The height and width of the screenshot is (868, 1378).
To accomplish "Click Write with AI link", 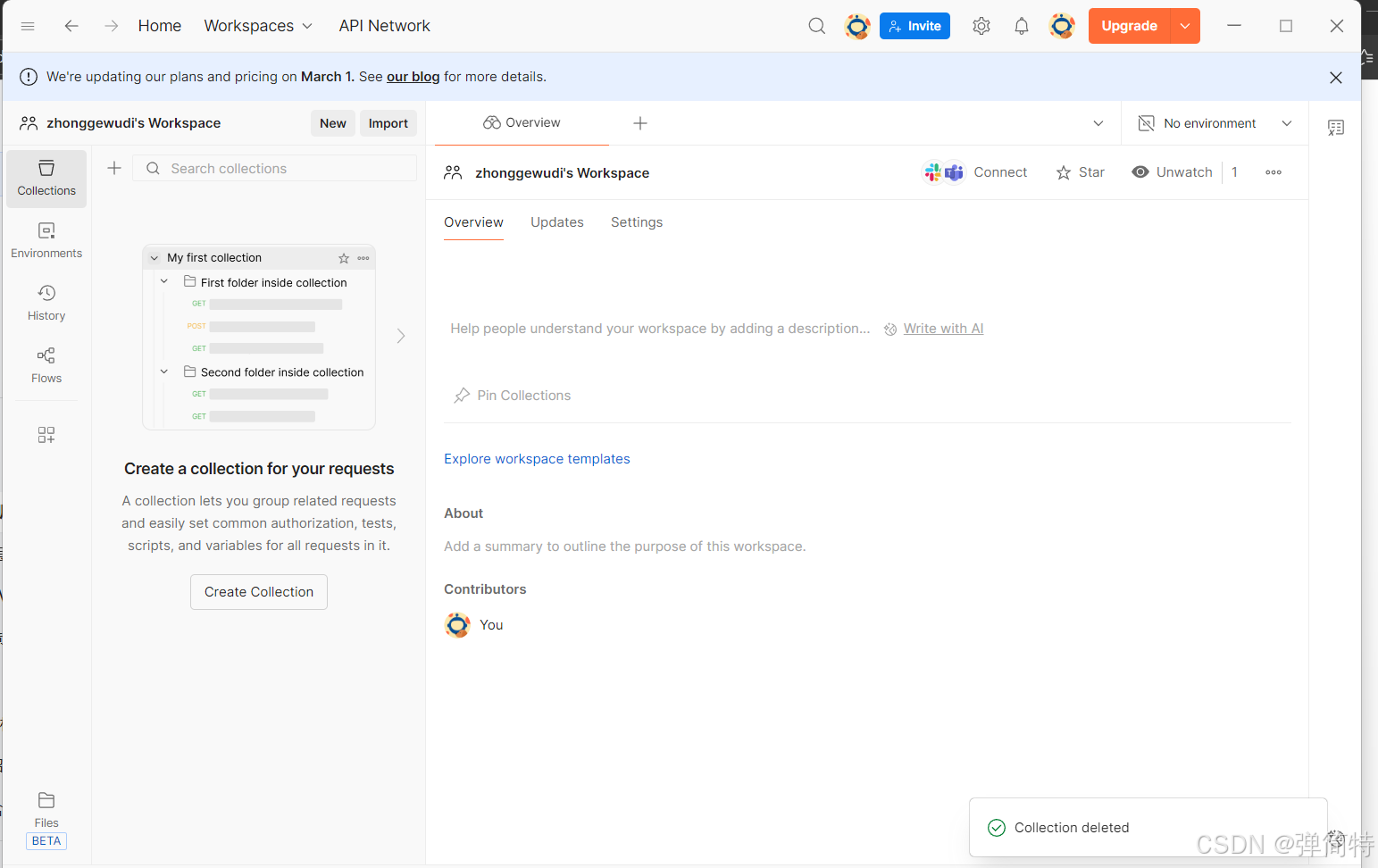I will tap(943, 329).
